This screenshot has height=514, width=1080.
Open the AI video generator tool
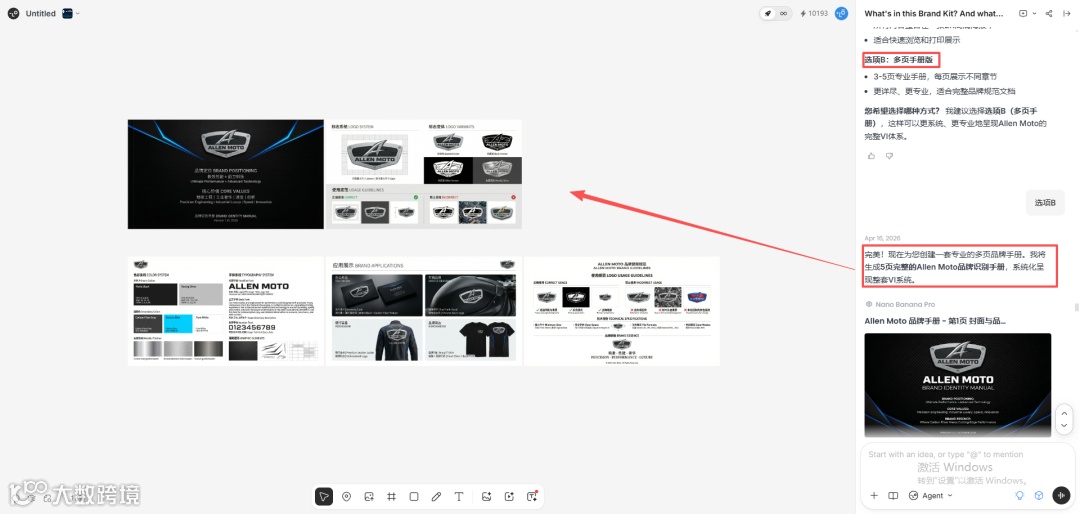(x=509, y=496)
